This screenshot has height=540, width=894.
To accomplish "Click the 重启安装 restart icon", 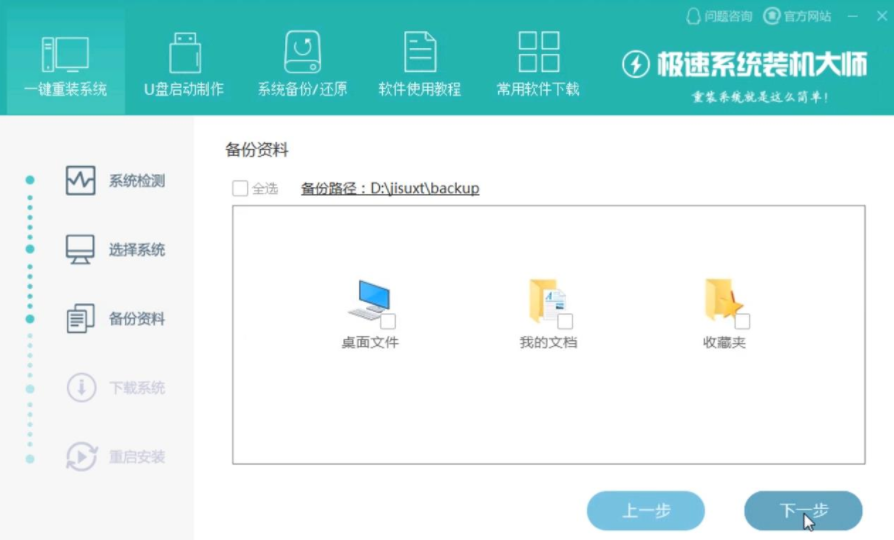I will (x=80, y=457).
